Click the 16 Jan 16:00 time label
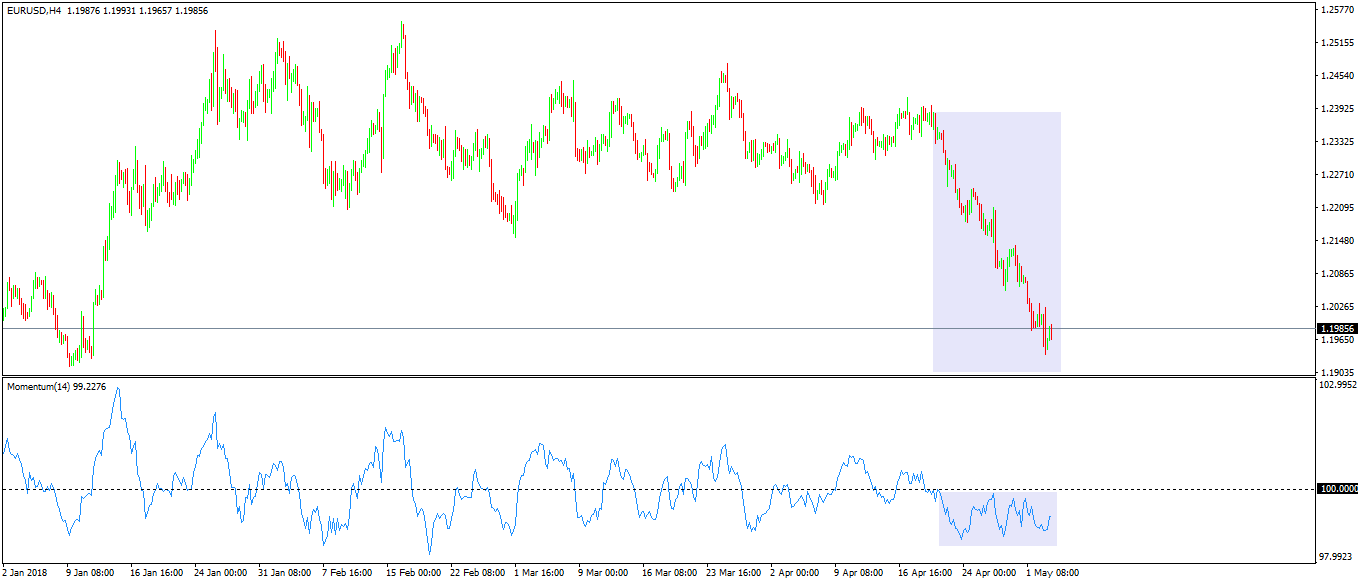This screenshot has height=584, width=1358. (x=156, y=574)
